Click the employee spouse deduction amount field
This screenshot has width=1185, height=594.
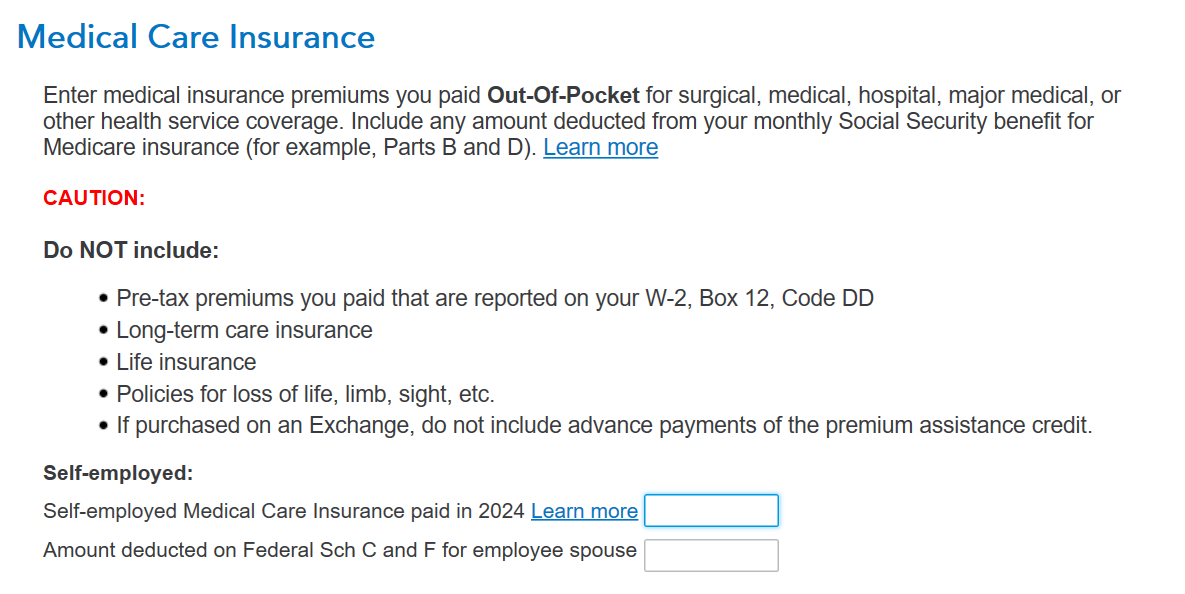pos(711,555)
